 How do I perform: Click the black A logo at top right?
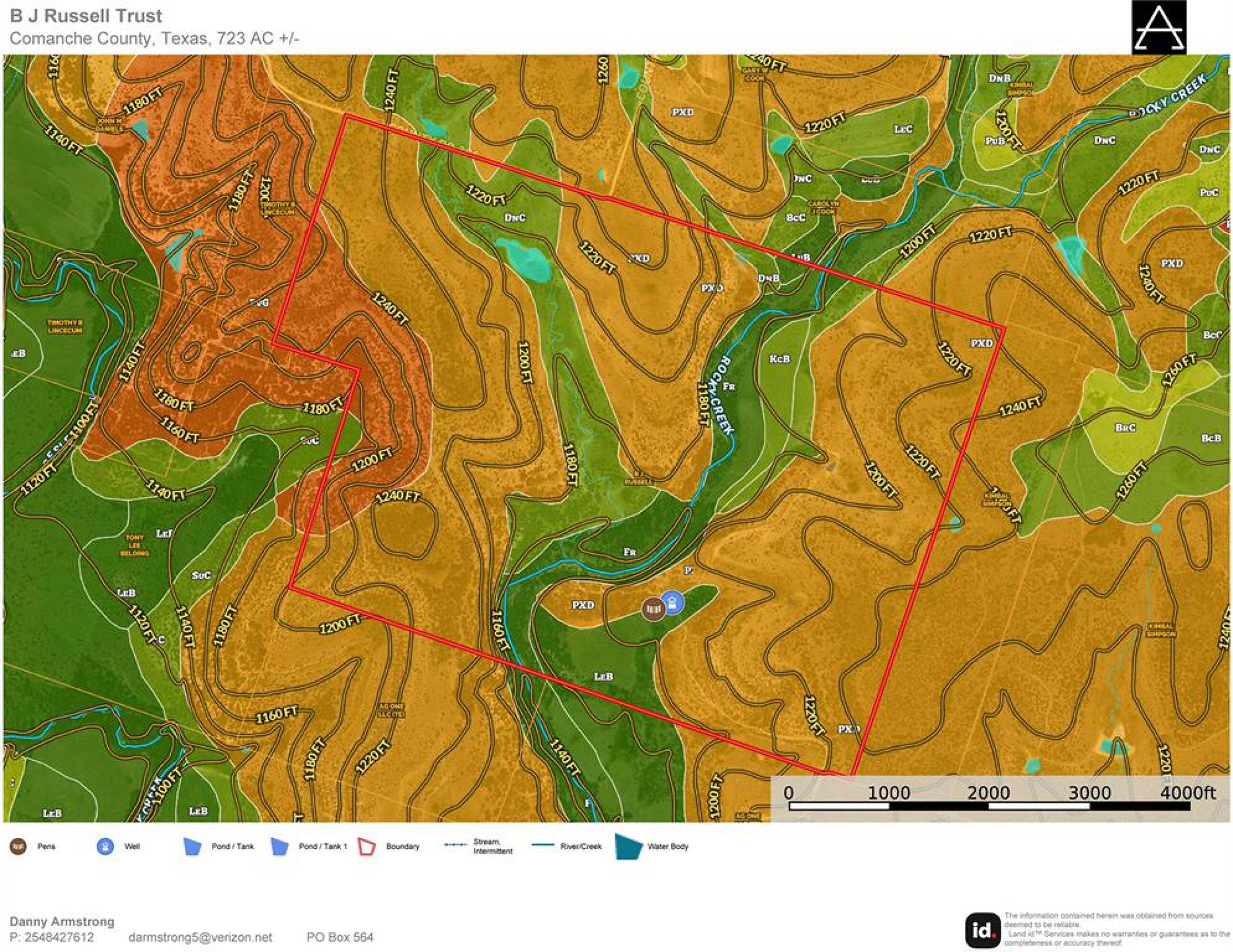[x=1159, y=27]
